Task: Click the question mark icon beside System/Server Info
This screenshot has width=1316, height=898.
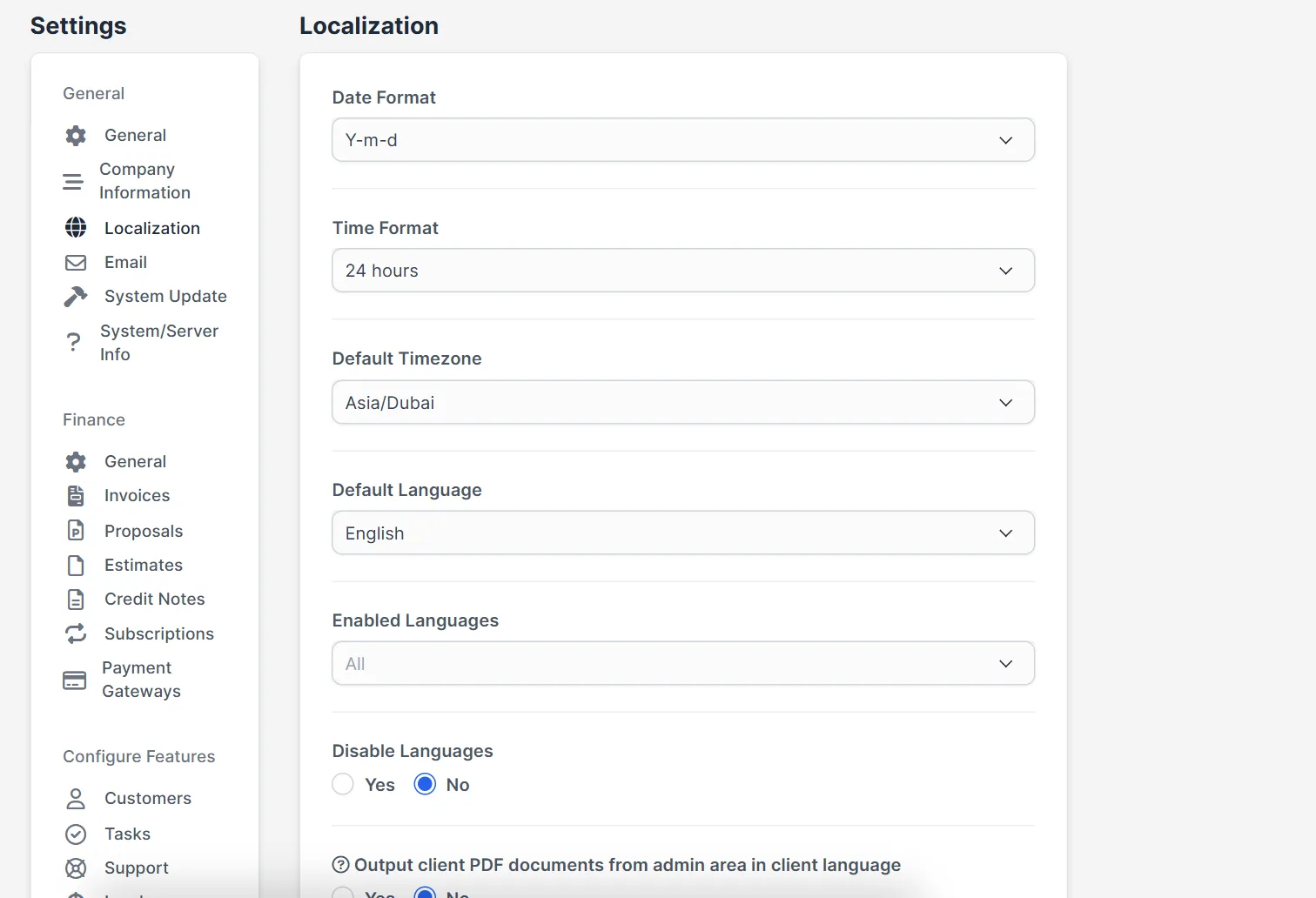Action: [x=73, y=342]
